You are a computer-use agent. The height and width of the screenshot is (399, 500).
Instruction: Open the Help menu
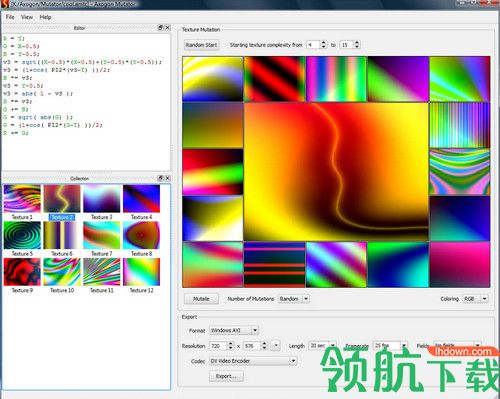click(45, 17)
